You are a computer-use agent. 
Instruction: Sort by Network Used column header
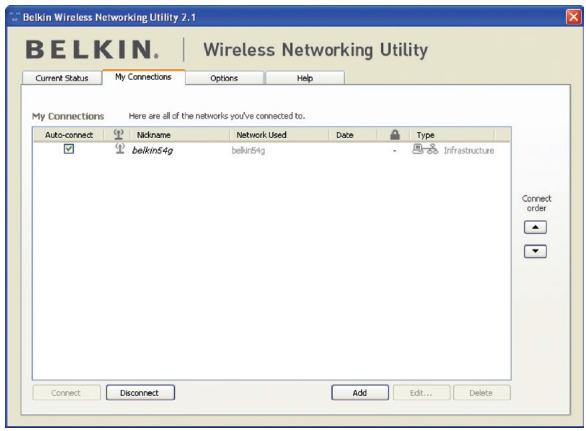point(279,135)
